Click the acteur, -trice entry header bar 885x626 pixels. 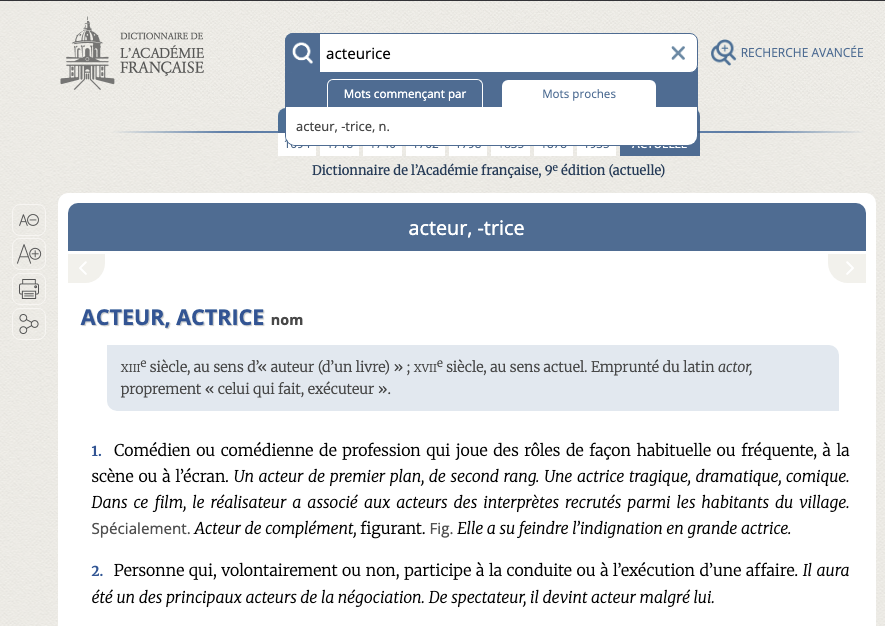tap(467, 227)
